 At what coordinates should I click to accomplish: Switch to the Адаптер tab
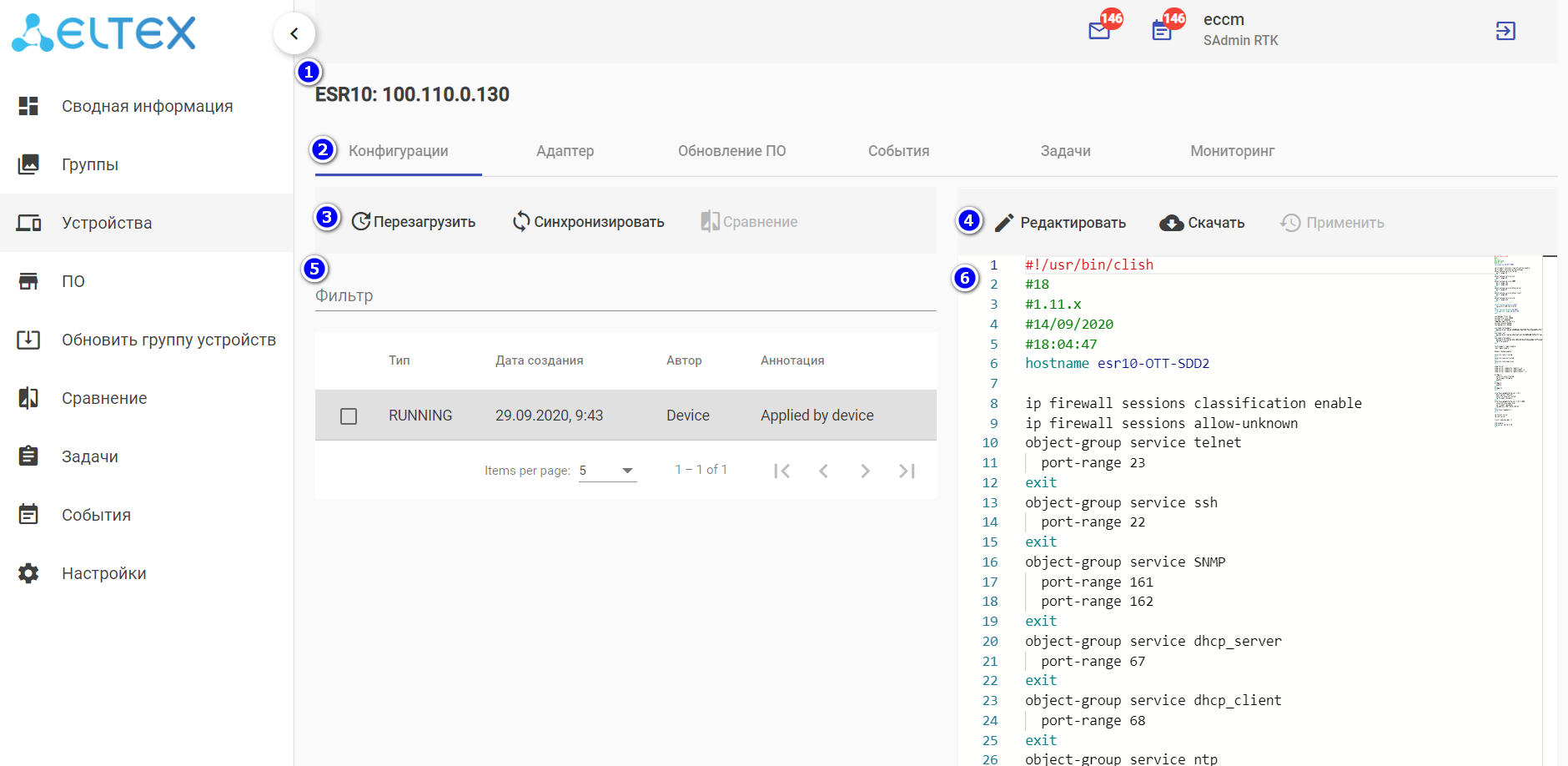coord(565,151)
